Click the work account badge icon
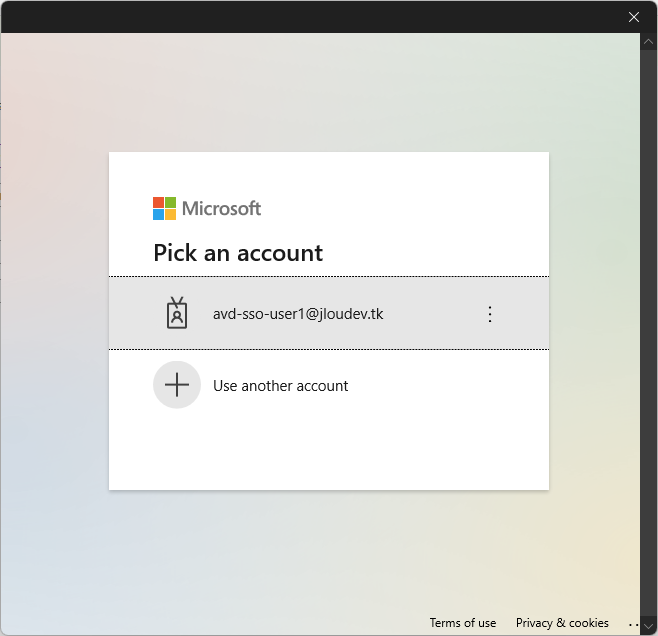 click(177, 313)
